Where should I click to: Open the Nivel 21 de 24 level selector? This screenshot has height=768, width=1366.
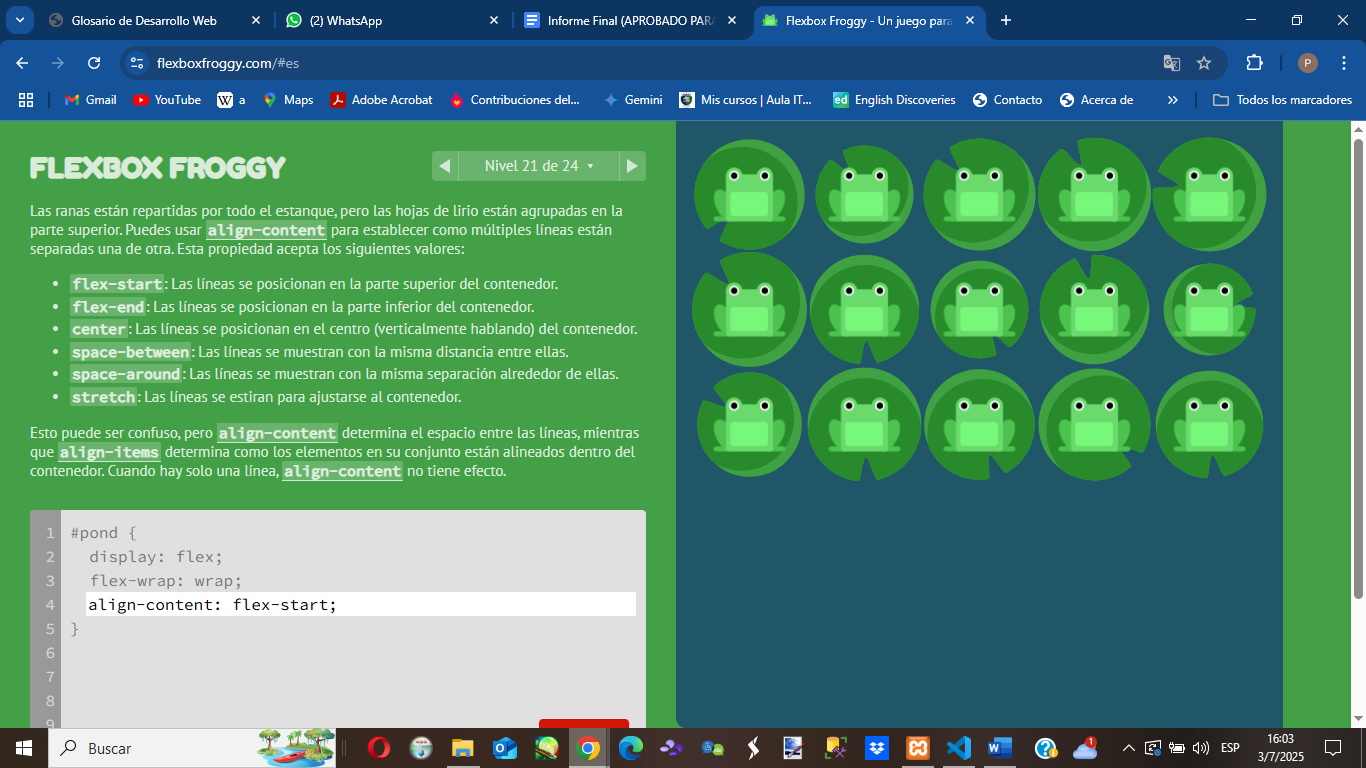pyautogui.click(x=539, y=166)
